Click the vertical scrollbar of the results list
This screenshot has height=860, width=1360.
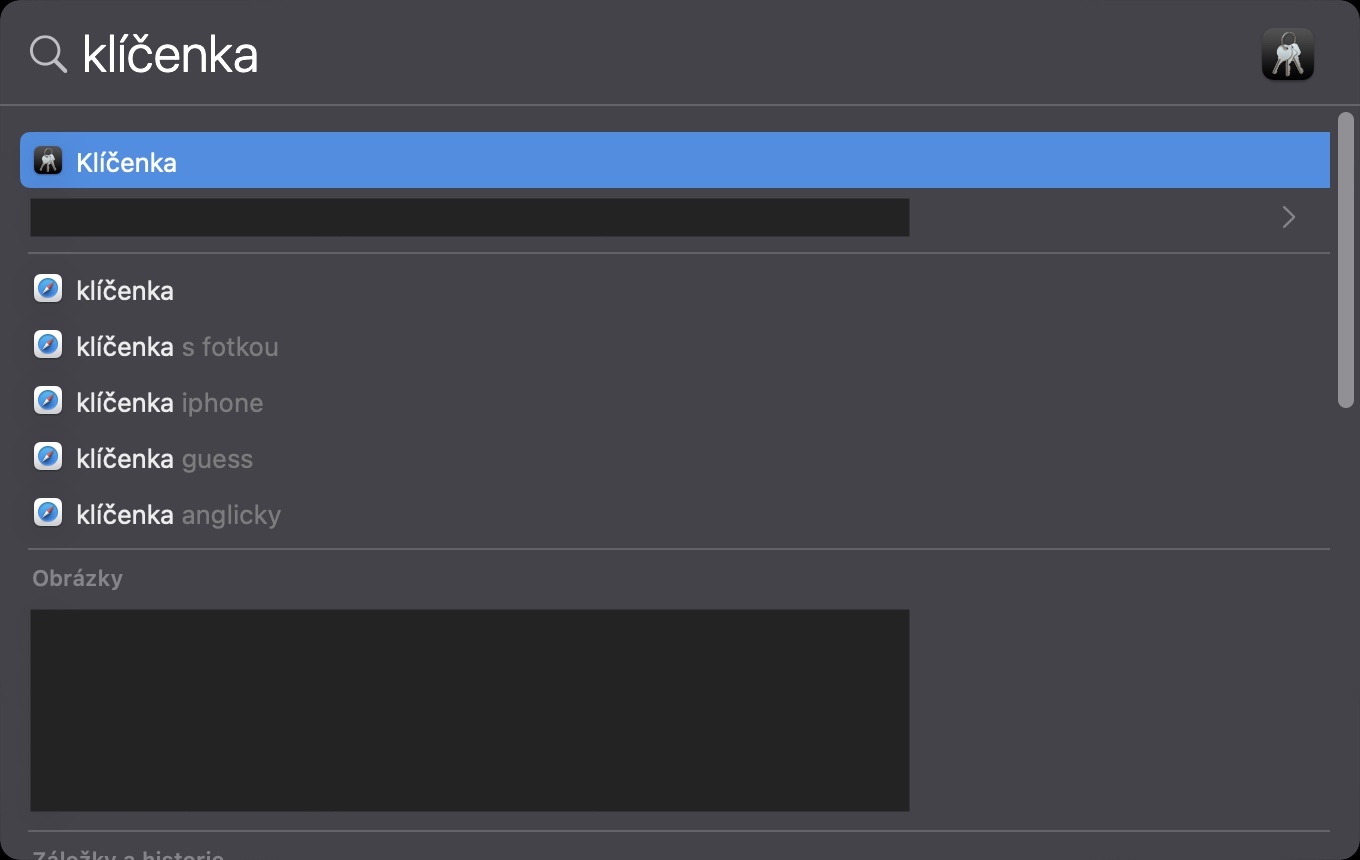(1345, 260)
